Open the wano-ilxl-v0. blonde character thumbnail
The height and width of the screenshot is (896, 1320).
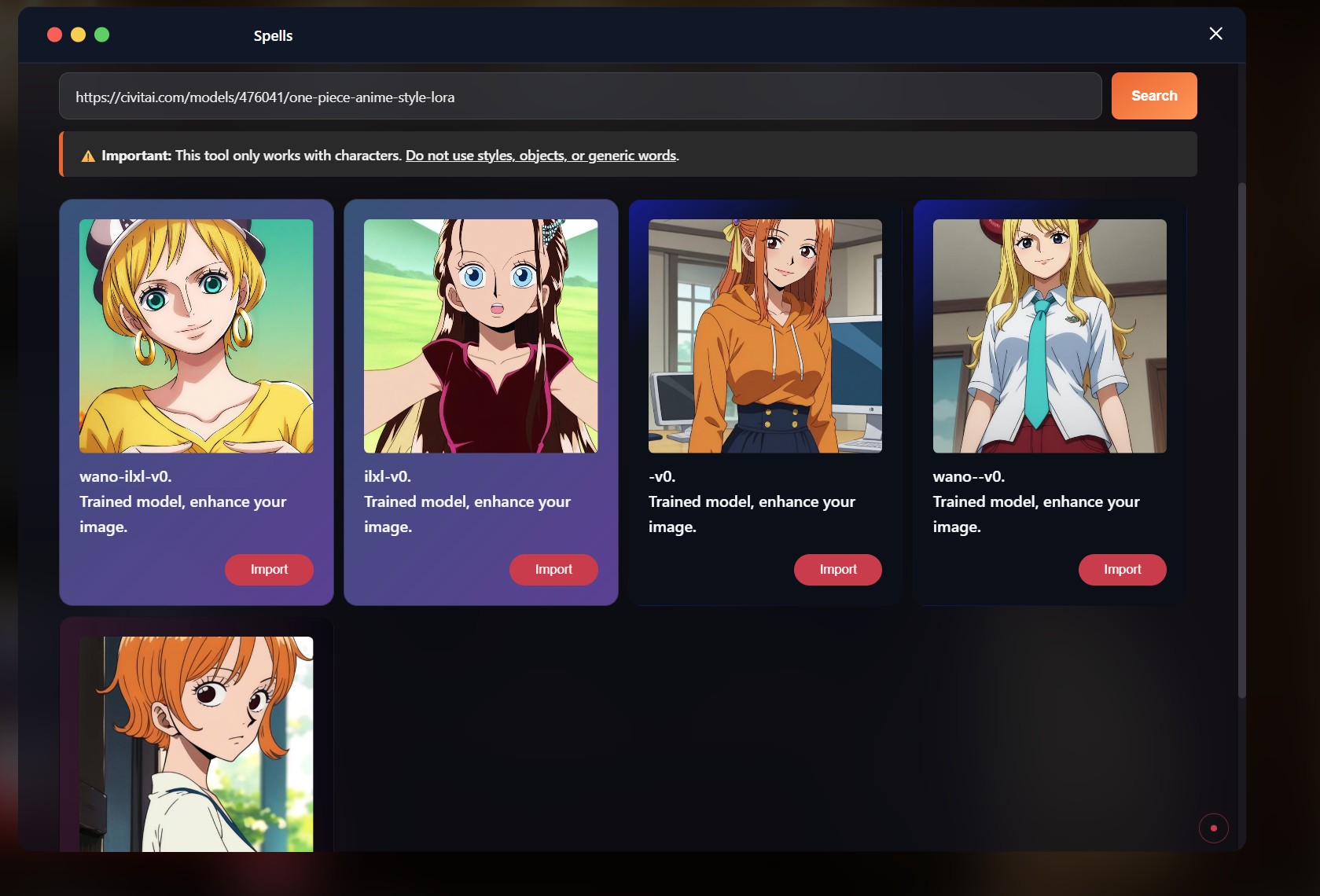[197, 336]
